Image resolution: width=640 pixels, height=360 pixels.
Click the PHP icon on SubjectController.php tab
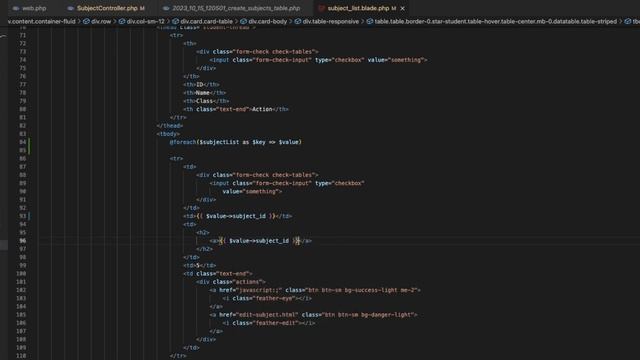point(70,8)
